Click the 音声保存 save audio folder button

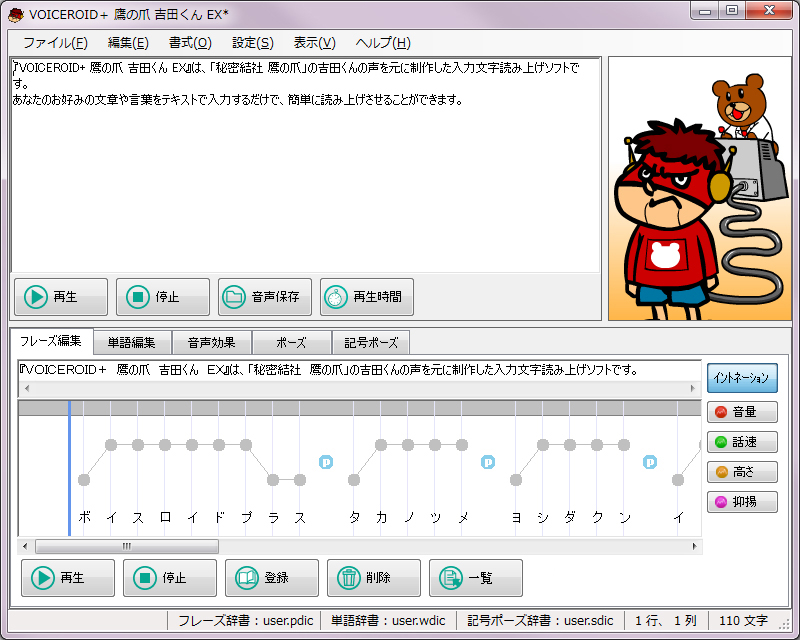point(265,297)
